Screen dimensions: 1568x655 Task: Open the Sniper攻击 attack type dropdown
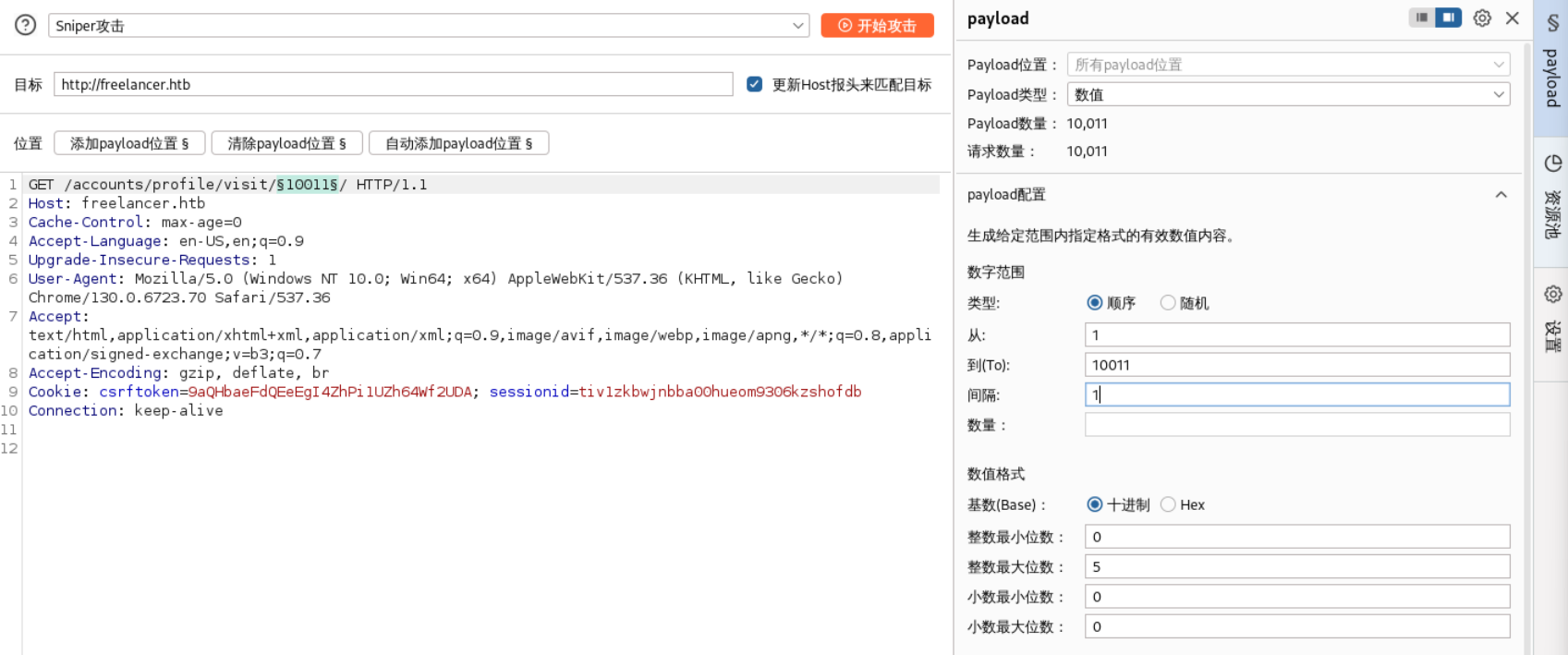coord(429,26)
